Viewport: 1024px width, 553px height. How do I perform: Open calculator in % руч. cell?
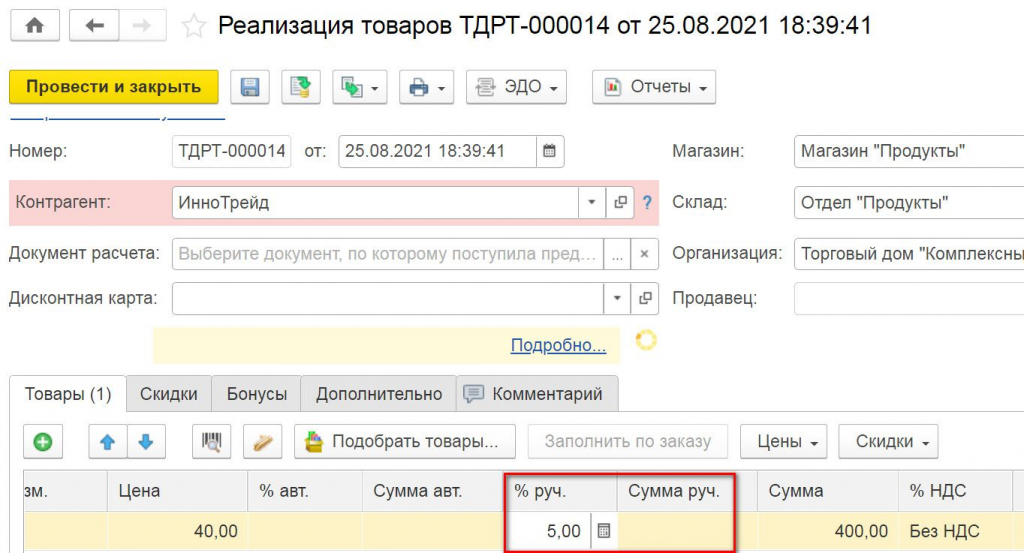tap(604, 531)
